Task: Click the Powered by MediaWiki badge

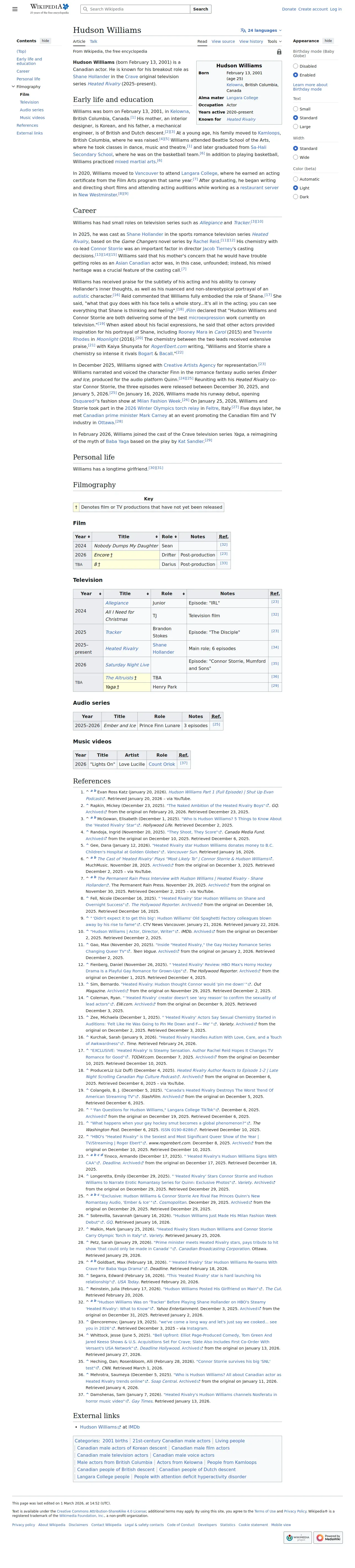Action: 329,1538
